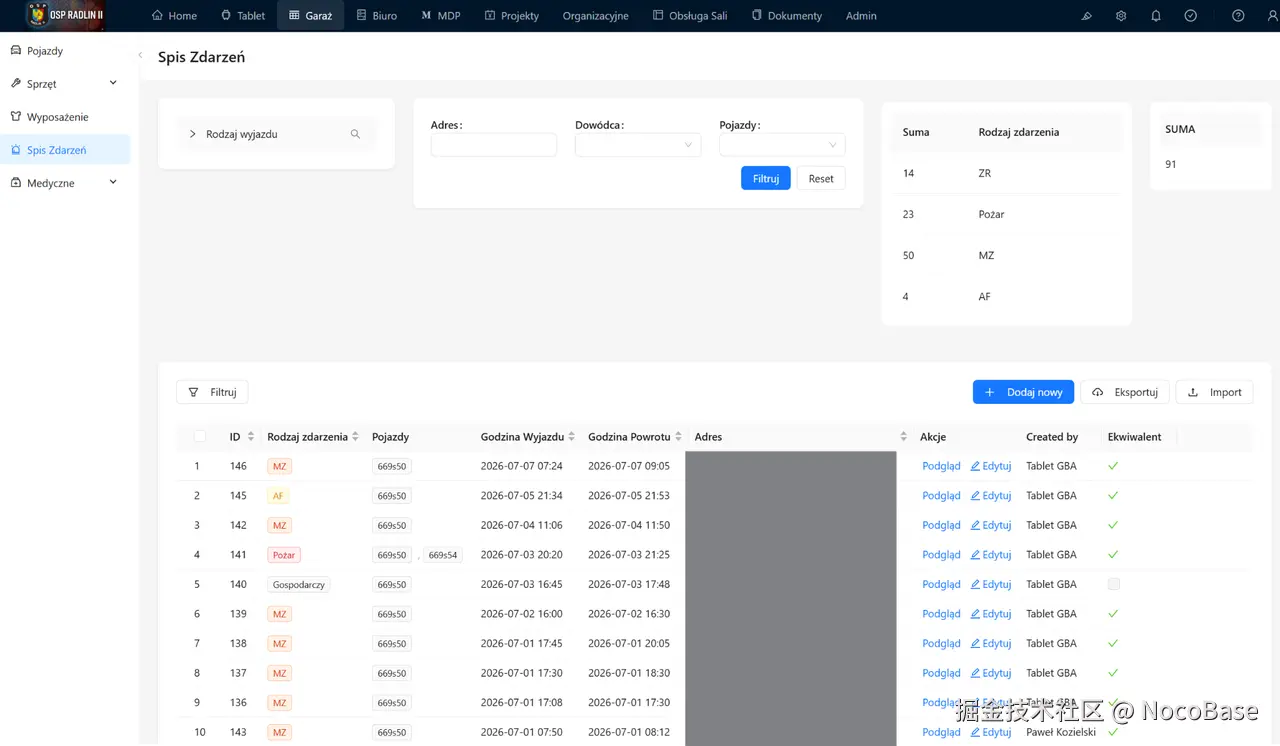Click Edytuj for row ID 140
The image size is (1280, 746).
(x=991, y=584)
